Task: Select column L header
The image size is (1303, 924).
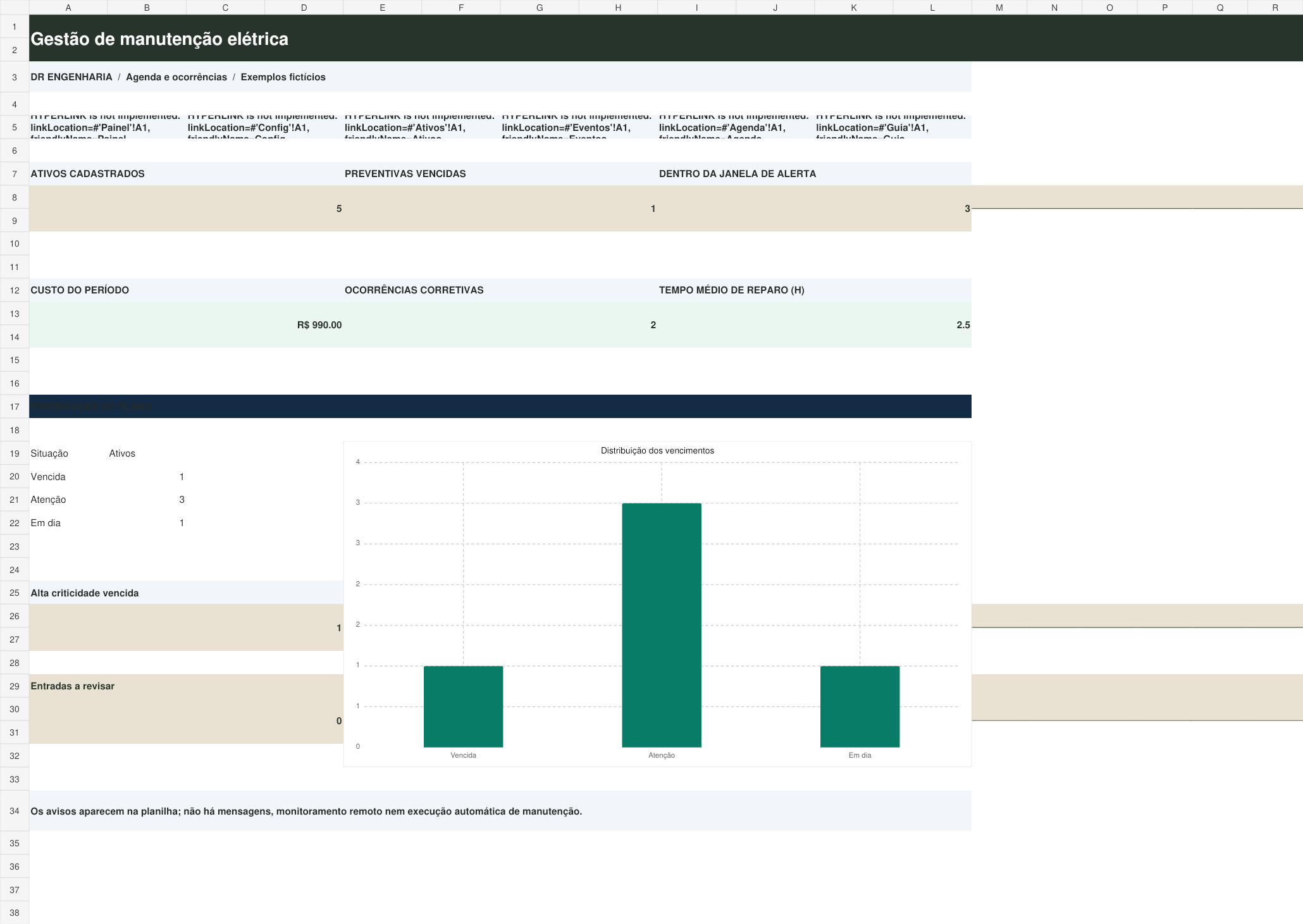Action: (x=932, y=8)
